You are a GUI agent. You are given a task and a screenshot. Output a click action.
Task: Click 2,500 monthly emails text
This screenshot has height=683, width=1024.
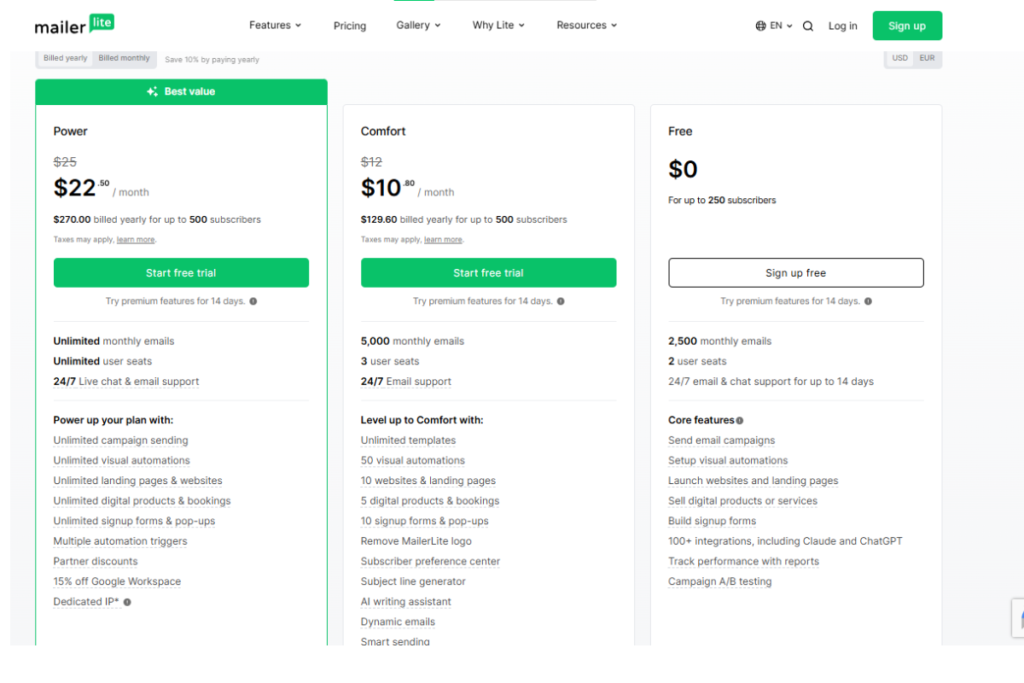click(x=720, y=342)
